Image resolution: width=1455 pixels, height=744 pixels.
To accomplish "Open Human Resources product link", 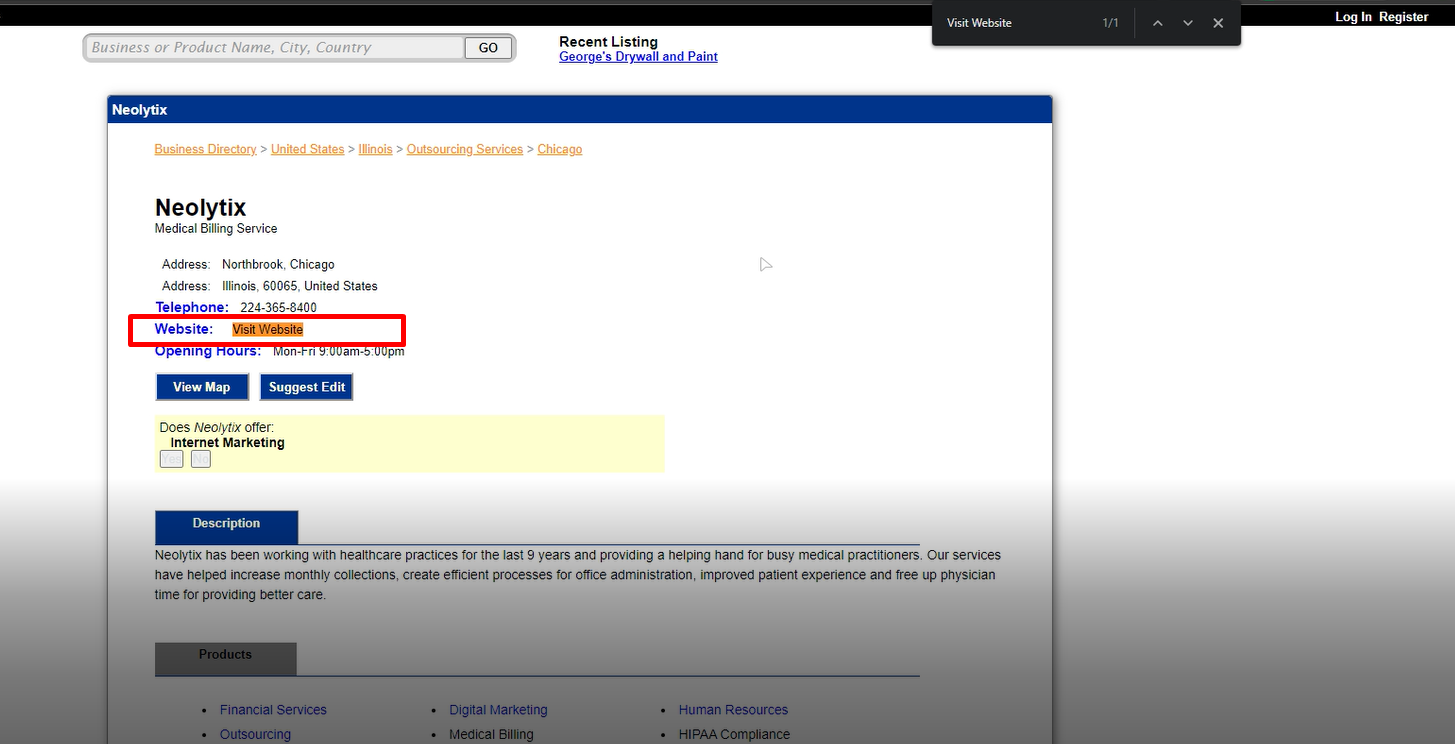I will 733,710.
